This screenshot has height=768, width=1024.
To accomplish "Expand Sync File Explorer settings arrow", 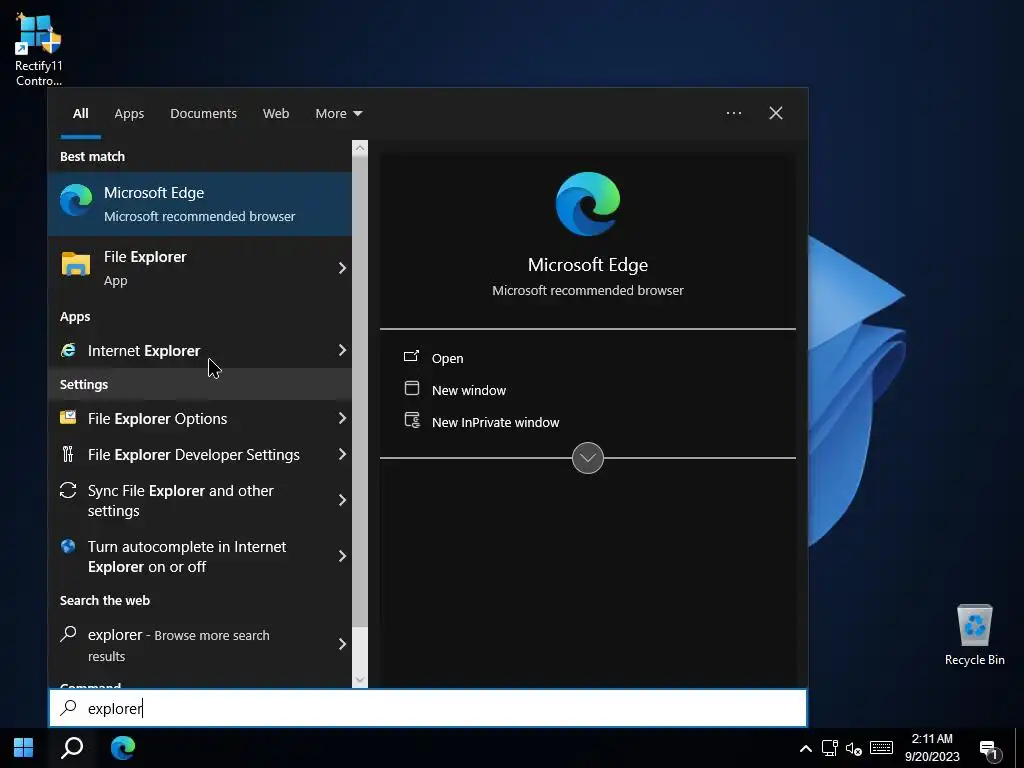I will click(x=342, y=501).
